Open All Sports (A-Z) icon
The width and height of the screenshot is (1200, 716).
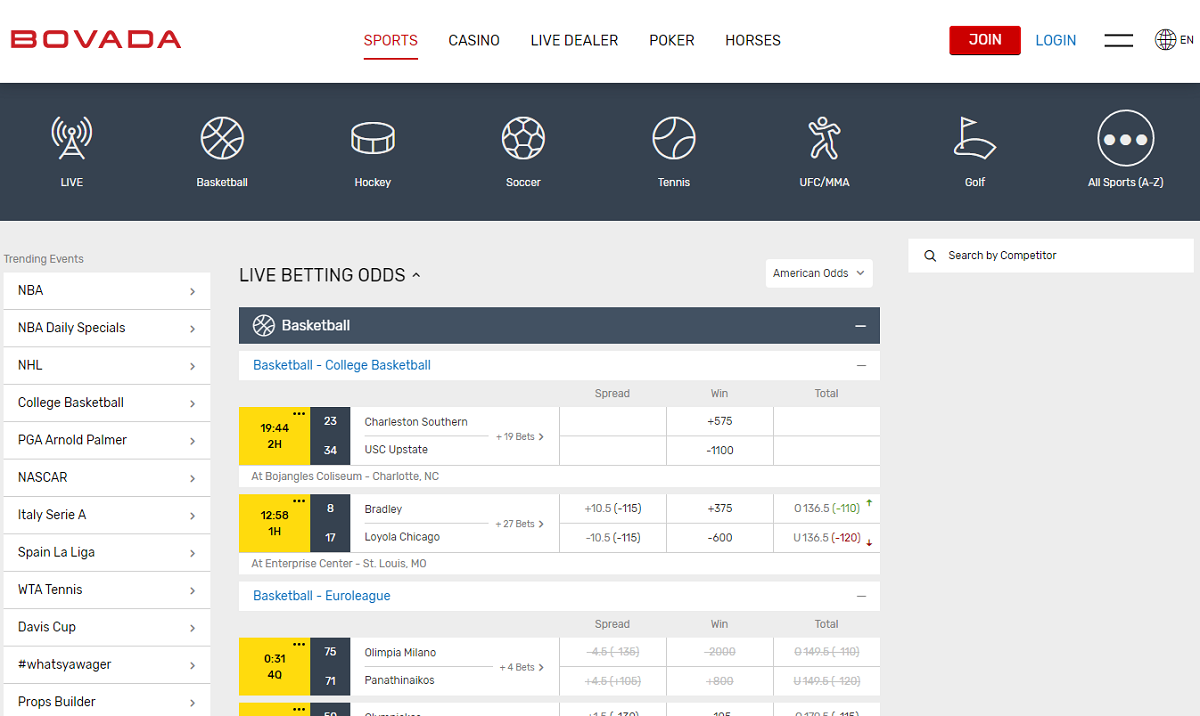[x=1126, y=138]
